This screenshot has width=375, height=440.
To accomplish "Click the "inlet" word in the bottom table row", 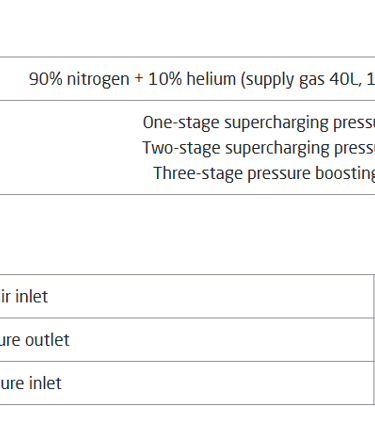I will tap(45, 383).
